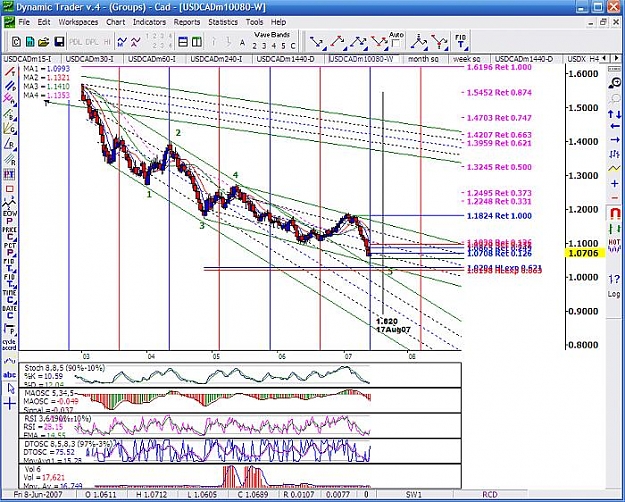Select the arrow pointer tool

(x=10, y=388)
